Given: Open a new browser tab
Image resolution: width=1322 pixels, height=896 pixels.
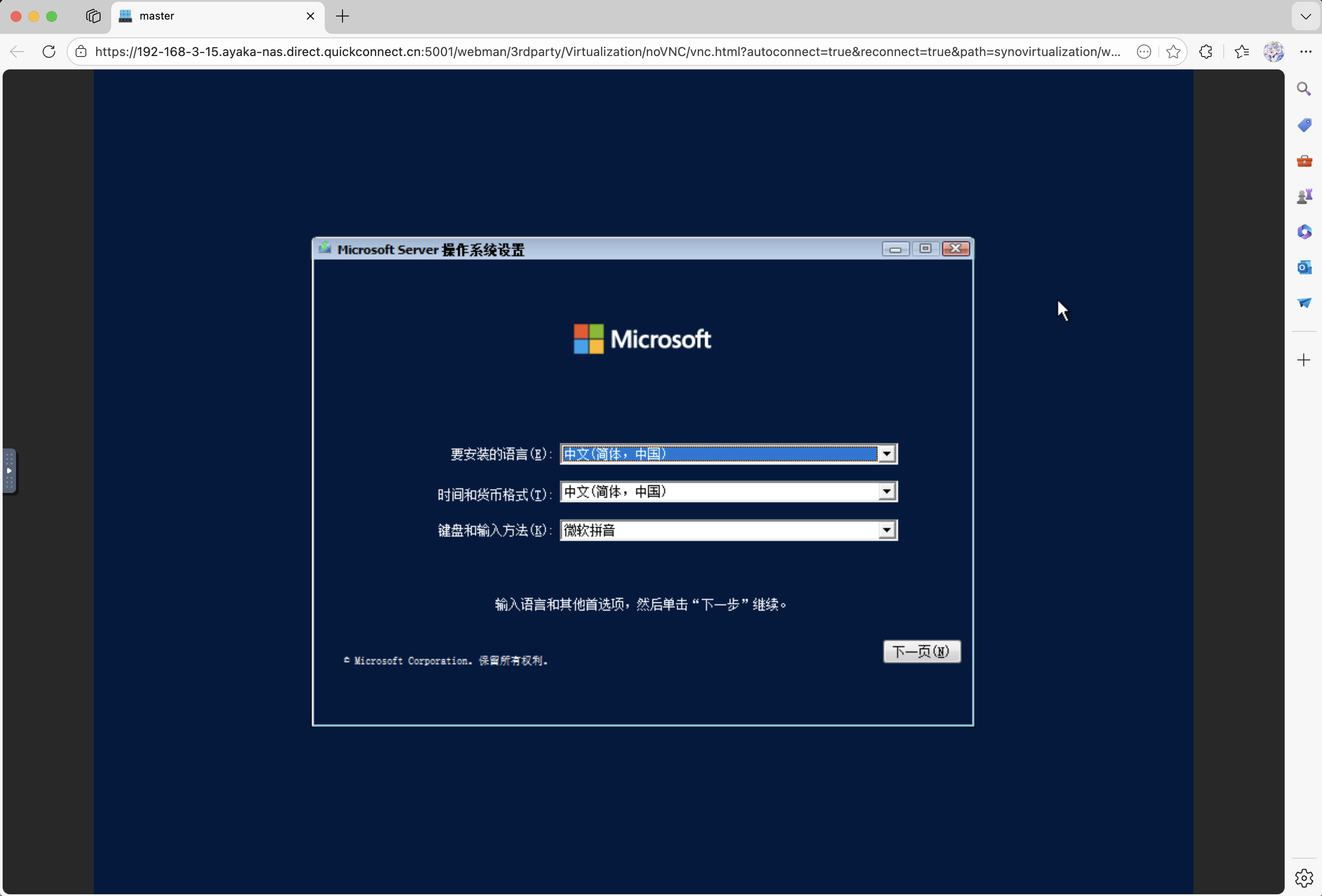Looking at the screenshot, I should (343, 16).
